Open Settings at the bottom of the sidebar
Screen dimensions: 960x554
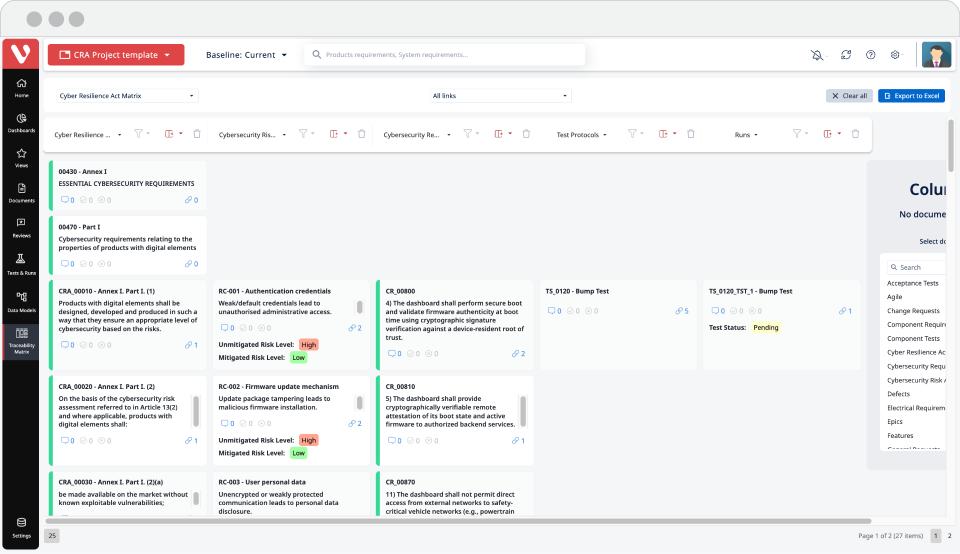(x=21, y=528)
